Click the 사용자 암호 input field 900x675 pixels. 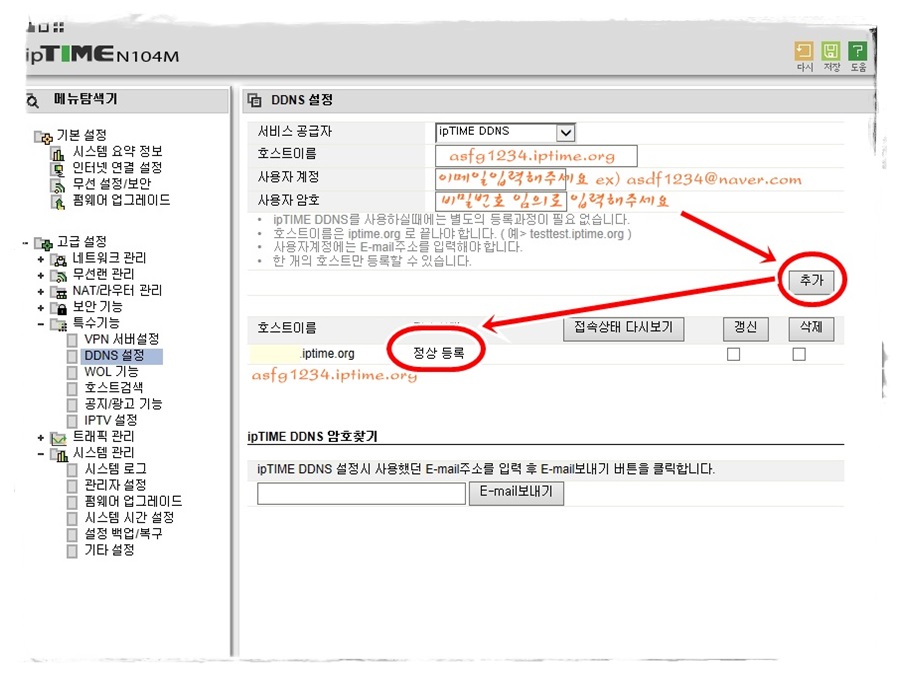[x=501, y=201]
